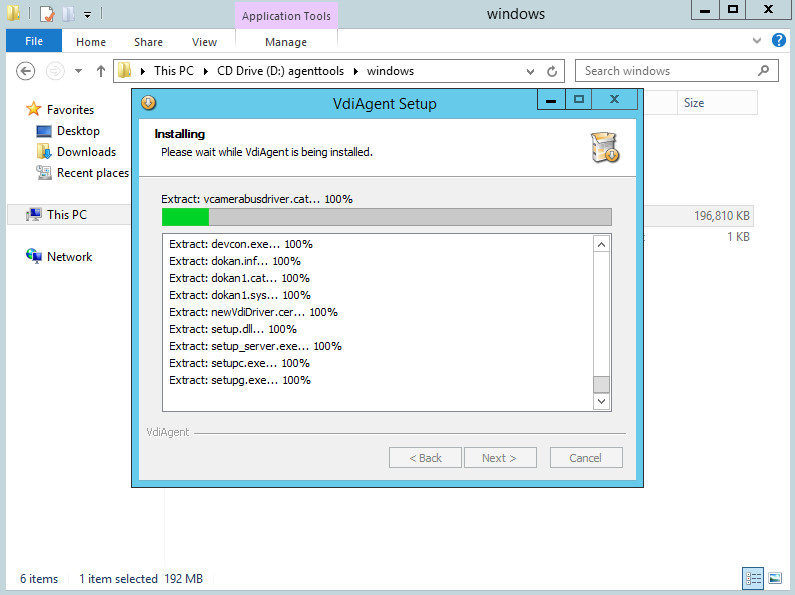Click the installation progress bar

click(387, 217)
